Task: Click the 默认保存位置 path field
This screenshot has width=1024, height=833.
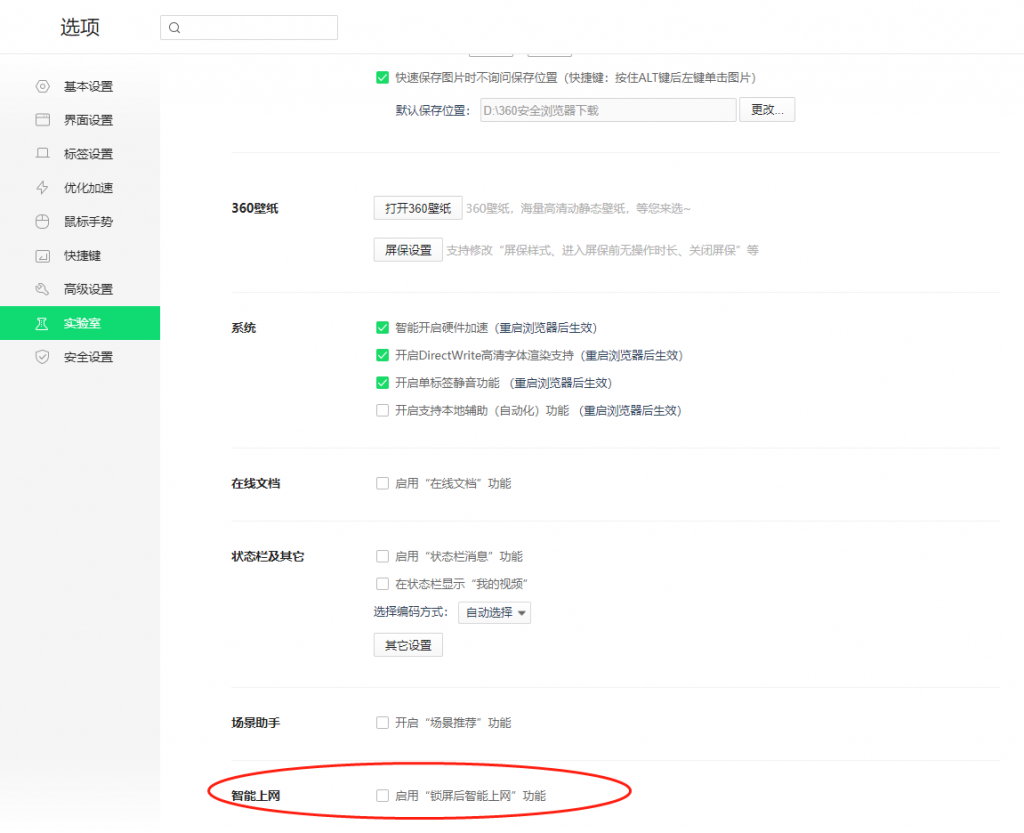Action: (x=608, y=110)
